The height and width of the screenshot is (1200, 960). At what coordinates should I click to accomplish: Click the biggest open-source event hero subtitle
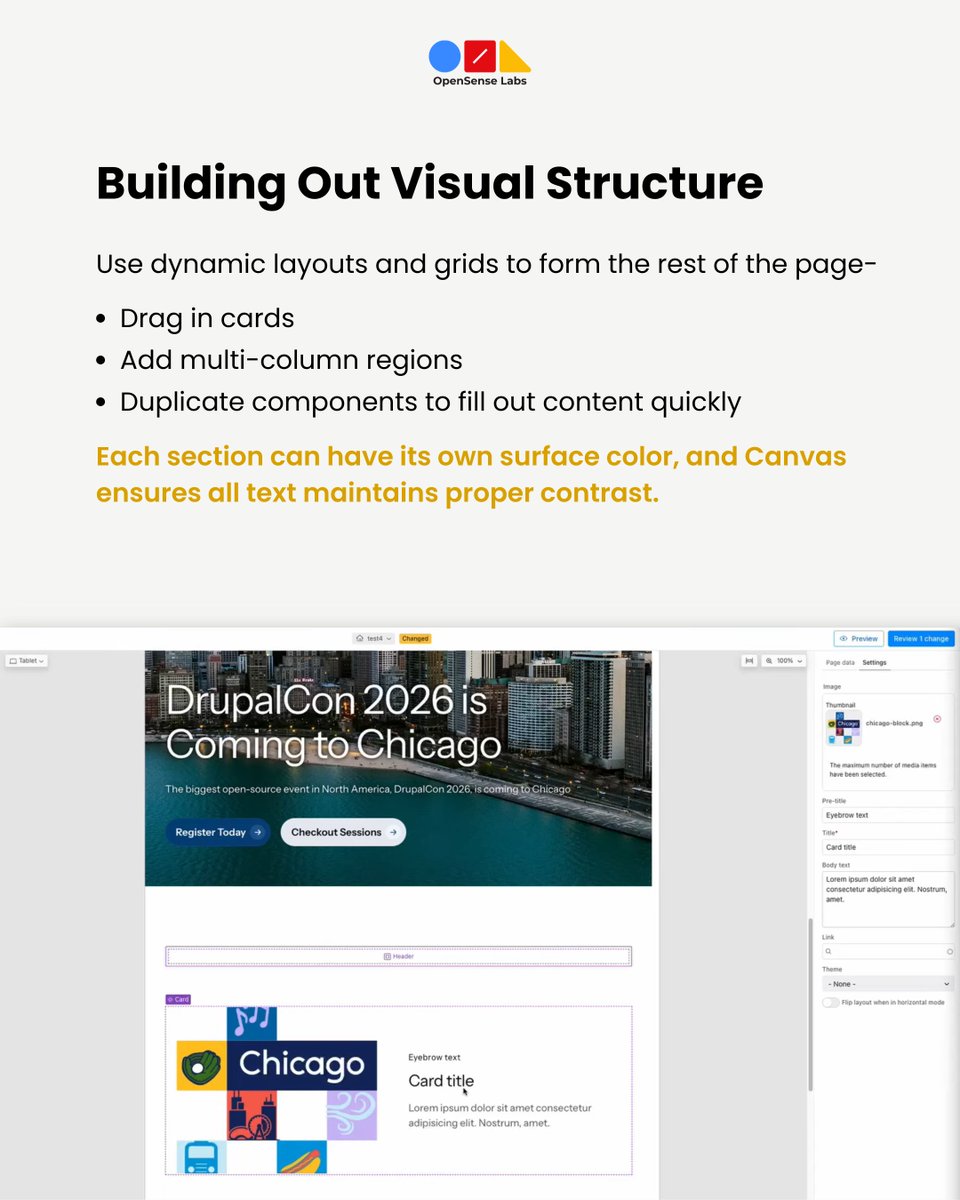tap(368, 789)
